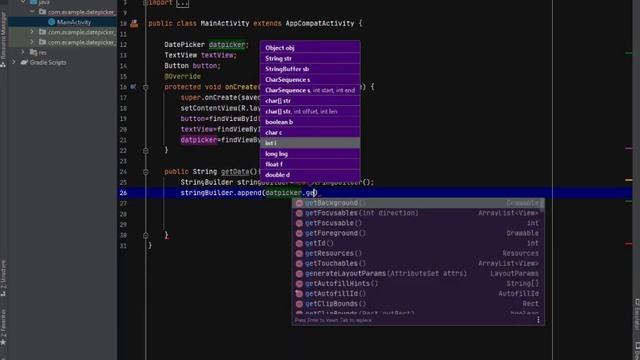Click the completion popup scrollbar thumb
Viewport: 640px width, 360px height.
[542, 205]
